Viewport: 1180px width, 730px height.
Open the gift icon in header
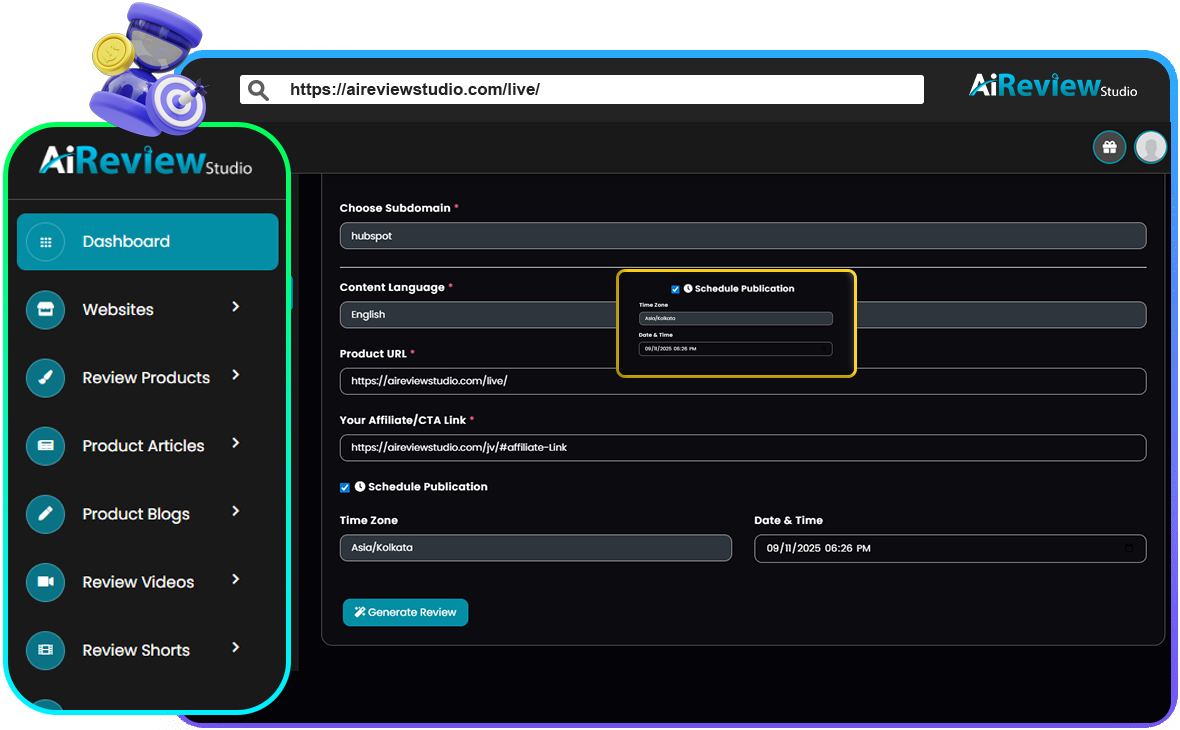click(x=1109, y=148)
